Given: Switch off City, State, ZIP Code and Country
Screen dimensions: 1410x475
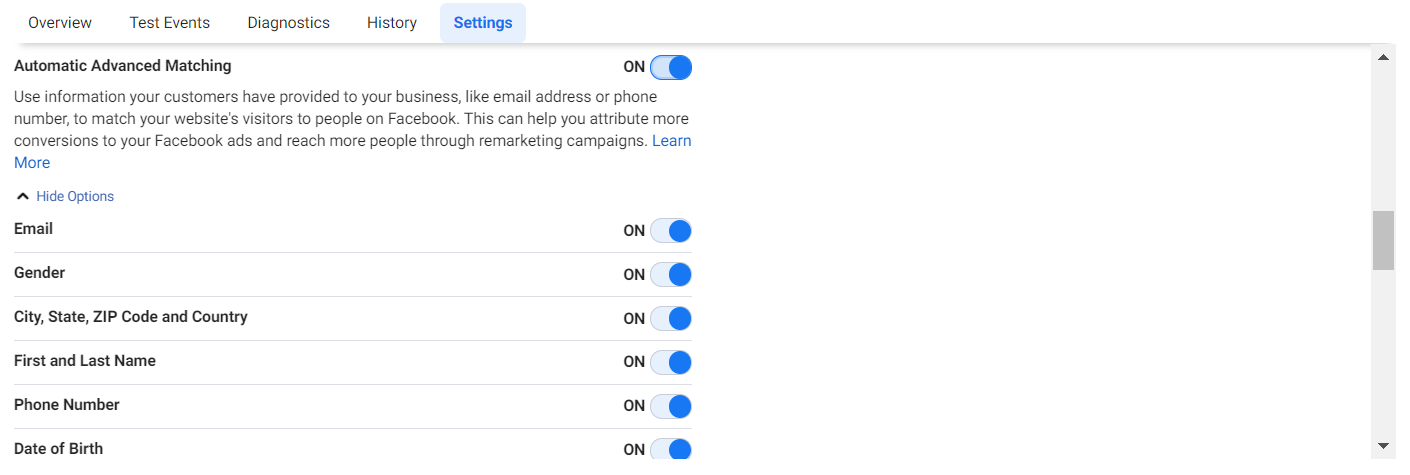Looking at the screenshot, I should click(671, 319).
